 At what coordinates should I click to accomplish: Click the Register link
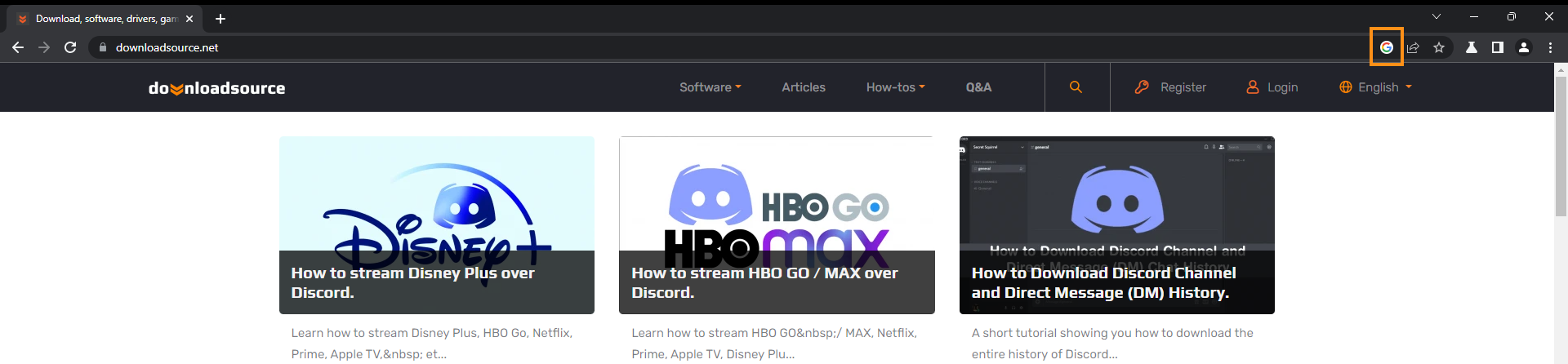point(1171,87)
